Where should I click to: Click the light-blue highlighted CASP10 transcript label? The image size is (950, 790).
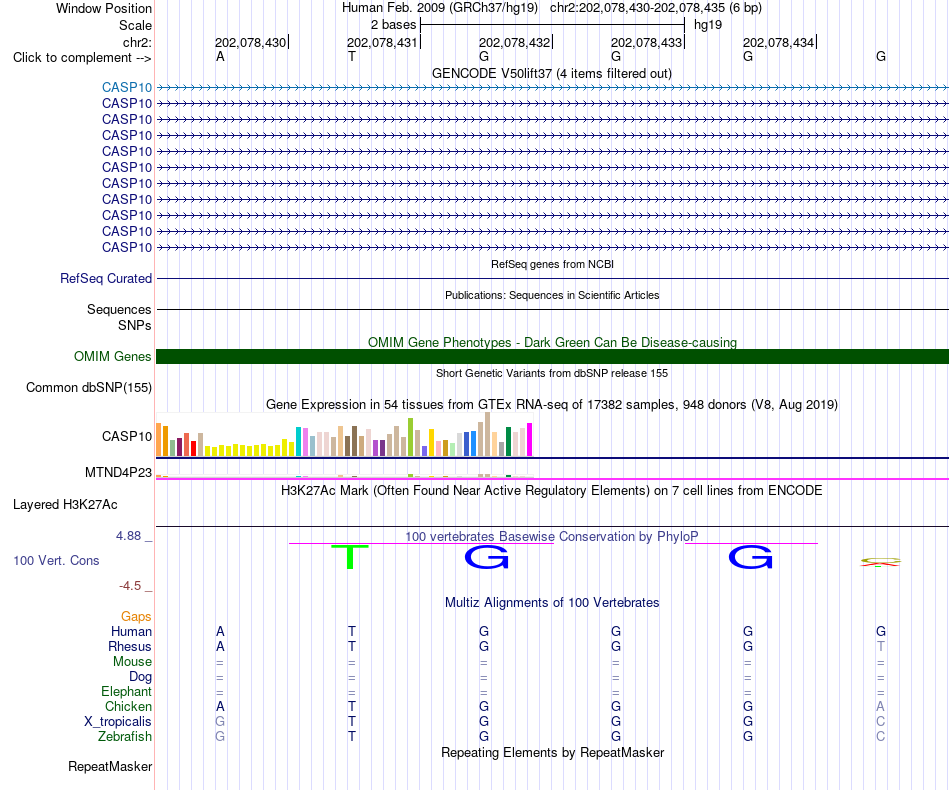[127, 87]
